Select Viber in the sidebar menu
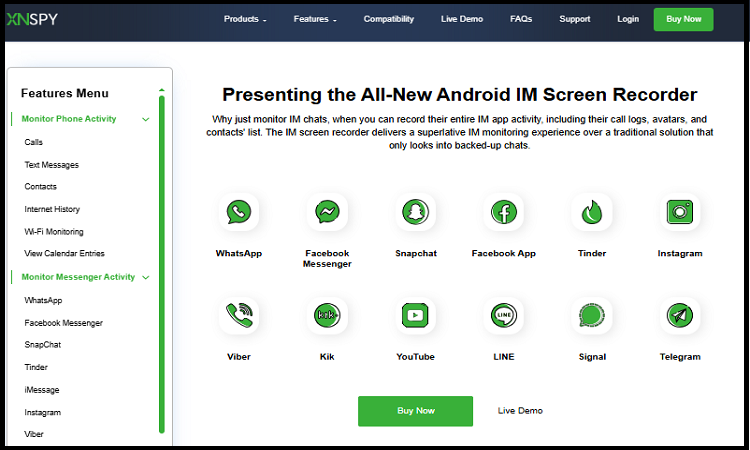Image resolution: width=750 pixels, height=450 pixels. [x=34, y=434]
